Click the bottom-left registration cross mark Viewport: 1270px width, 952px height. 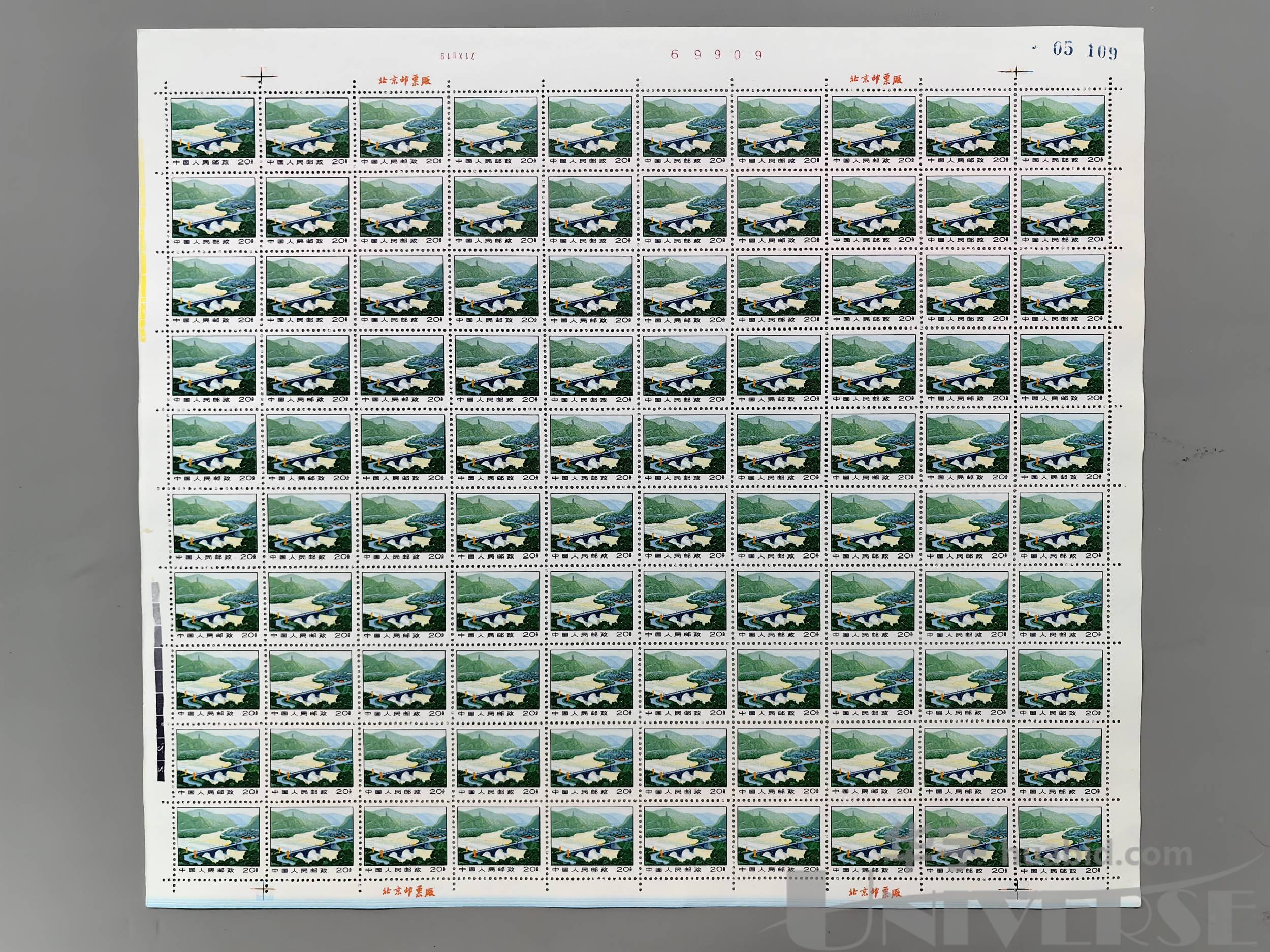click(265, 890)
